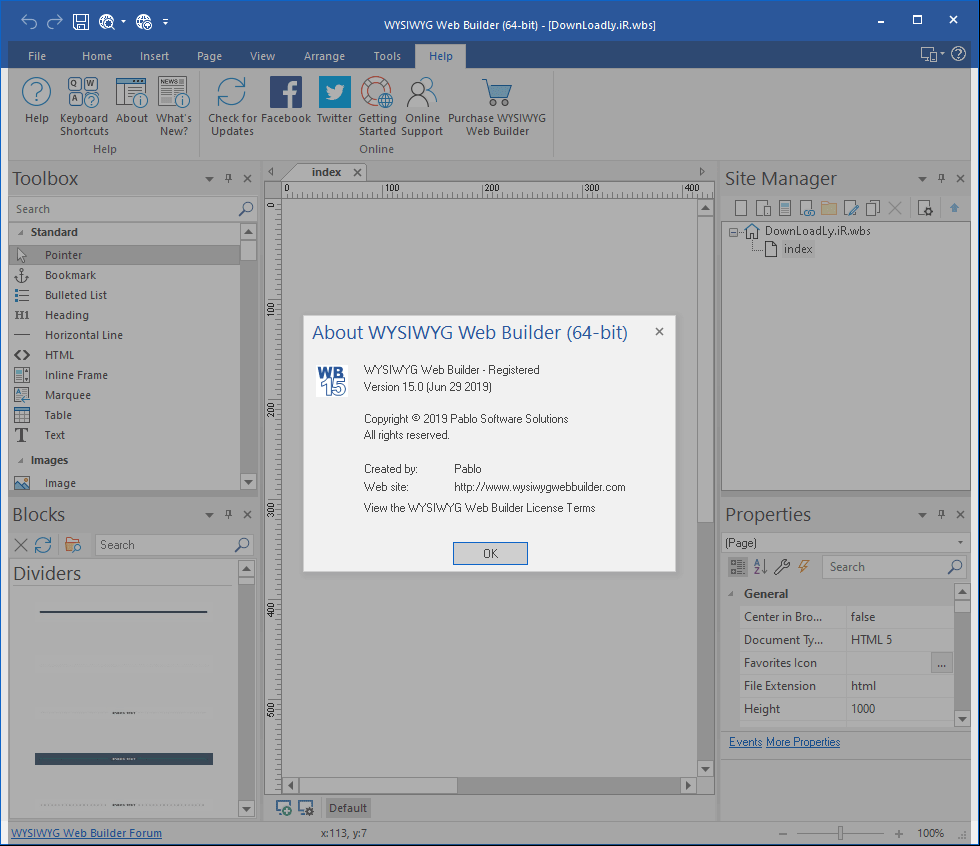Collapse the General properties group

[731, 594]
